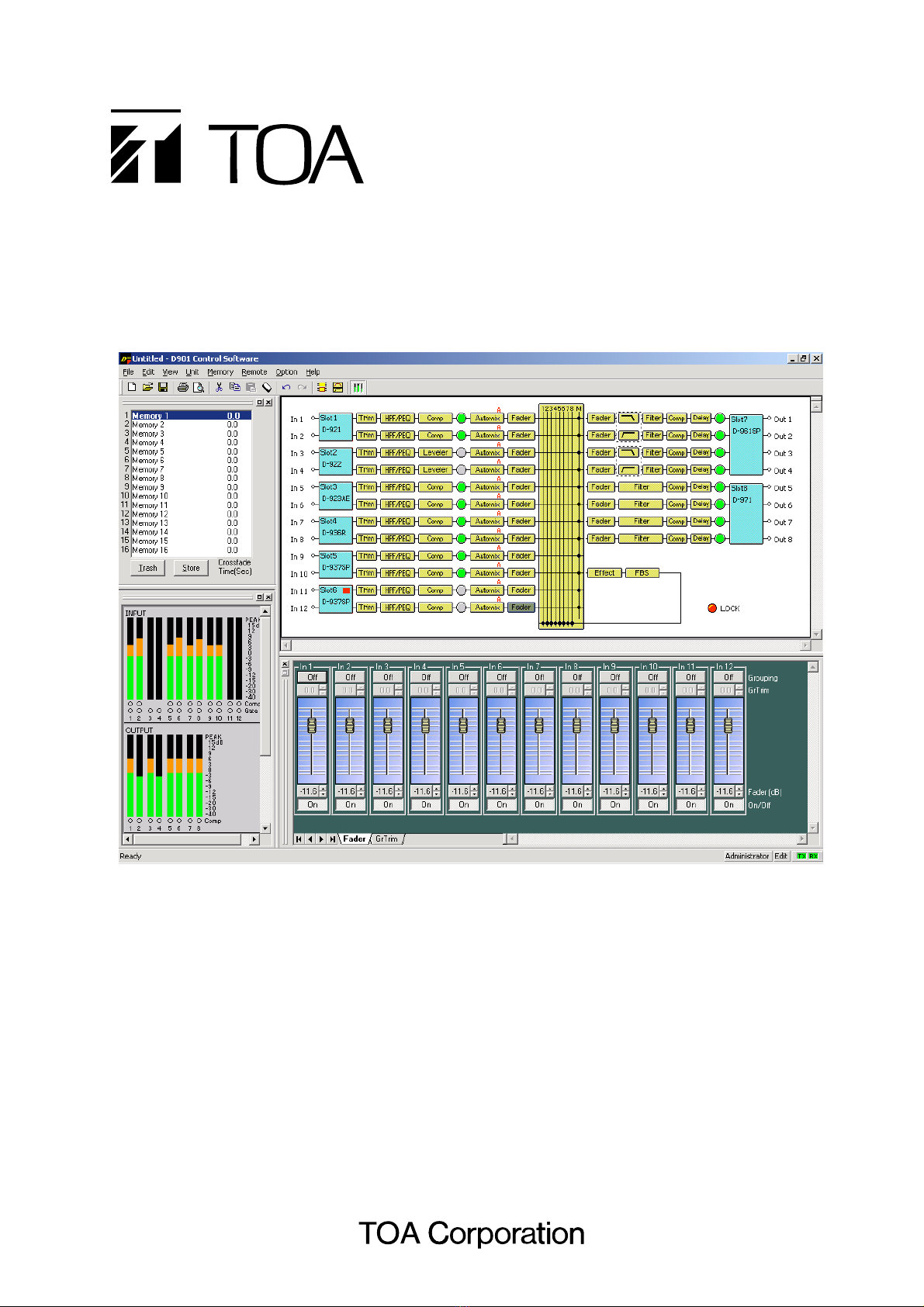The image size is (924, 1307).
Task: Toggle the level meter view toolbar icon
Action: coord(358,387)
